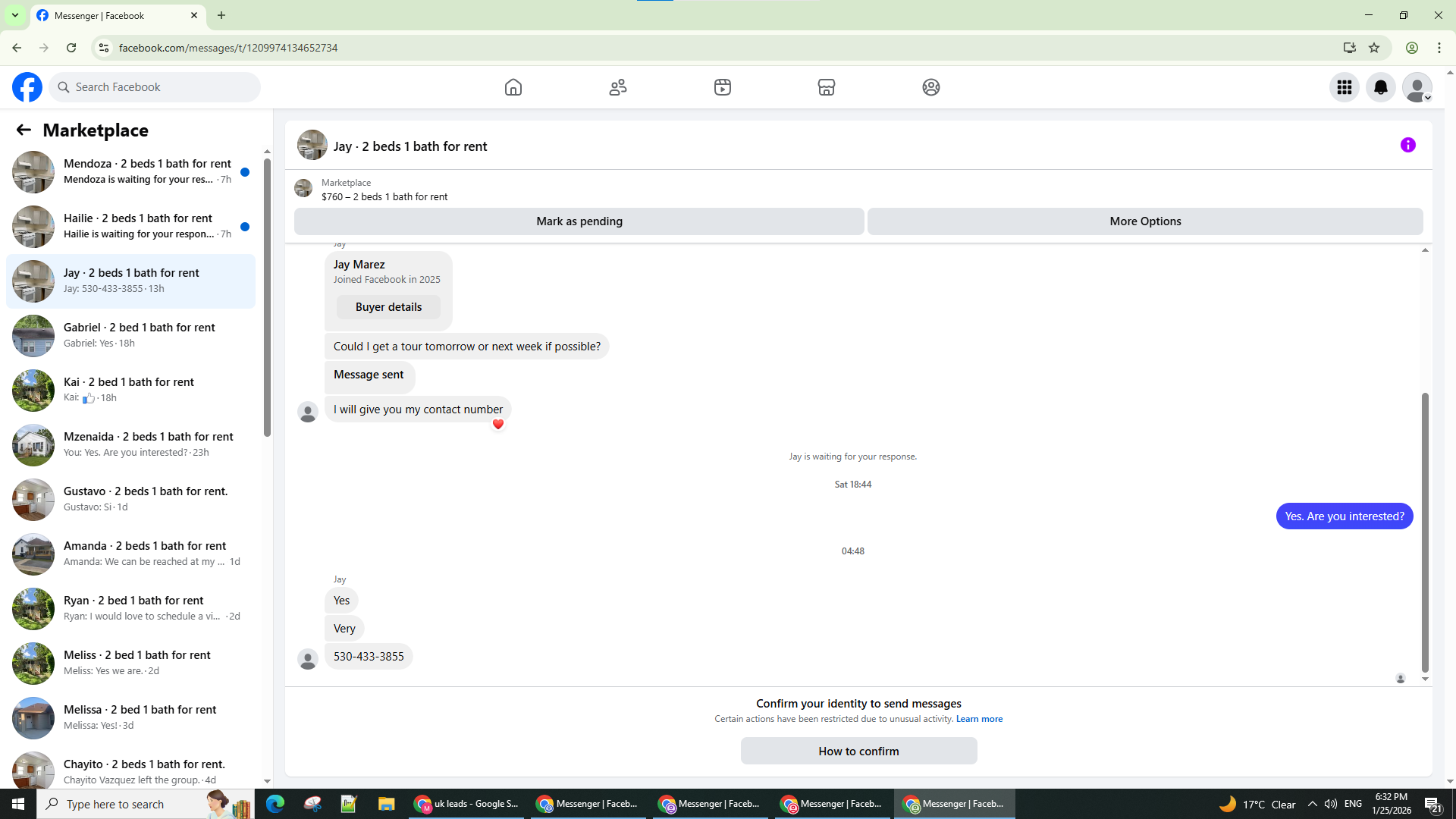Open the Chrome profile icon
This screenshot has height=819, width=1456.
click(x=1412, y=48)
